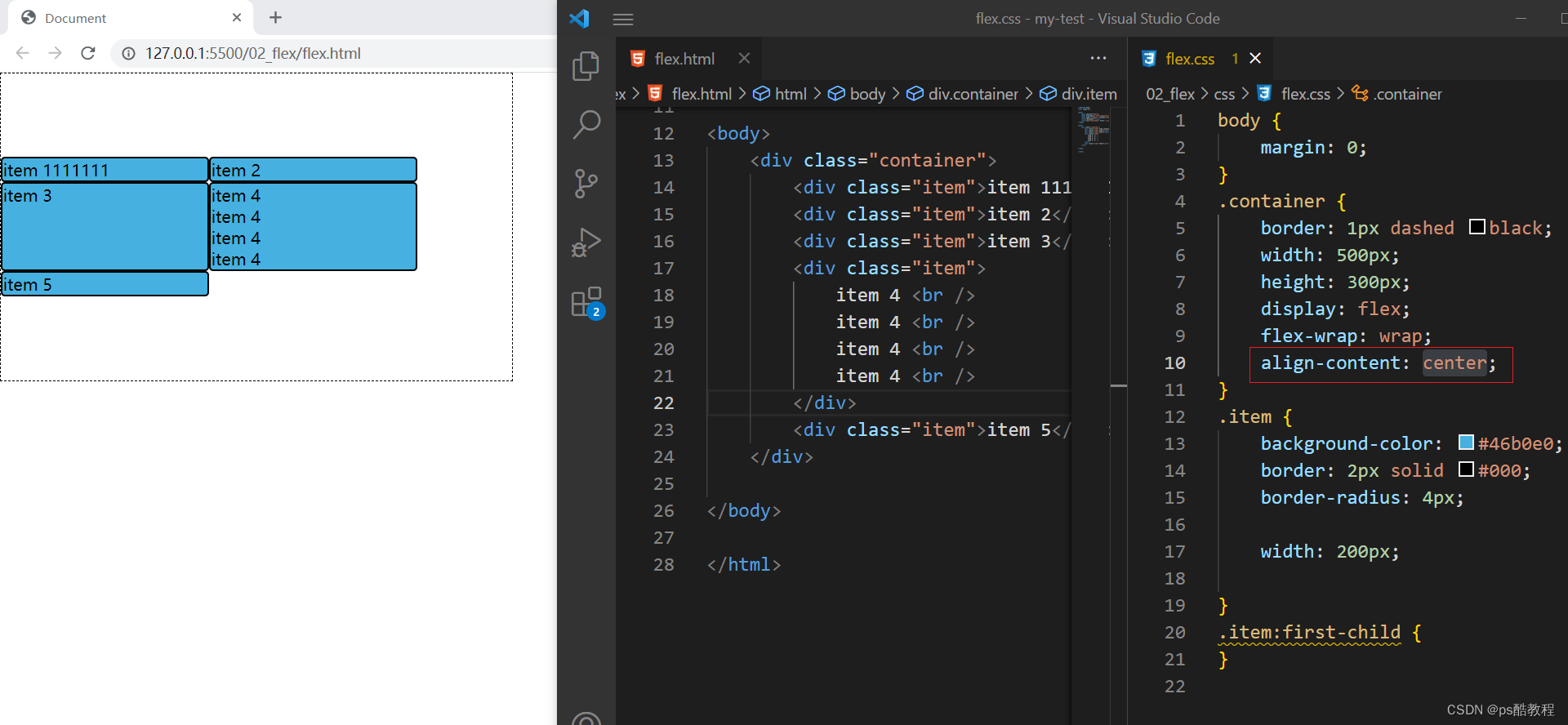This screenshot has height=725, width=1568.
Task: Click the browser address bar URL
Action: (x=253, y=53)
